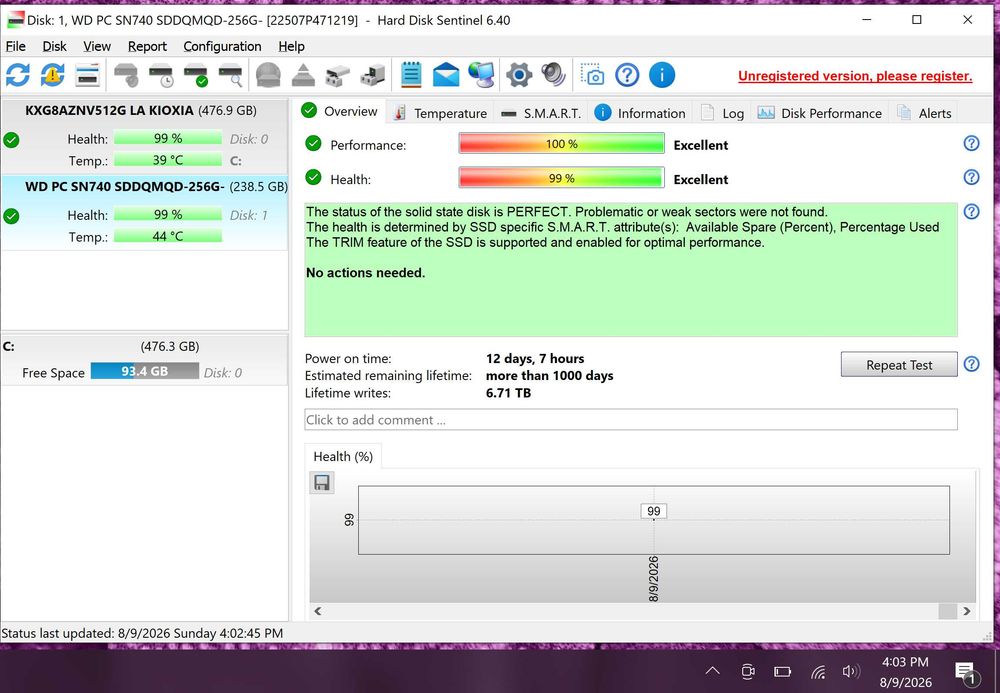This screenshot has height=693, width=1000.
Task: Open the gear configuration icon
Action: [519, 75]
